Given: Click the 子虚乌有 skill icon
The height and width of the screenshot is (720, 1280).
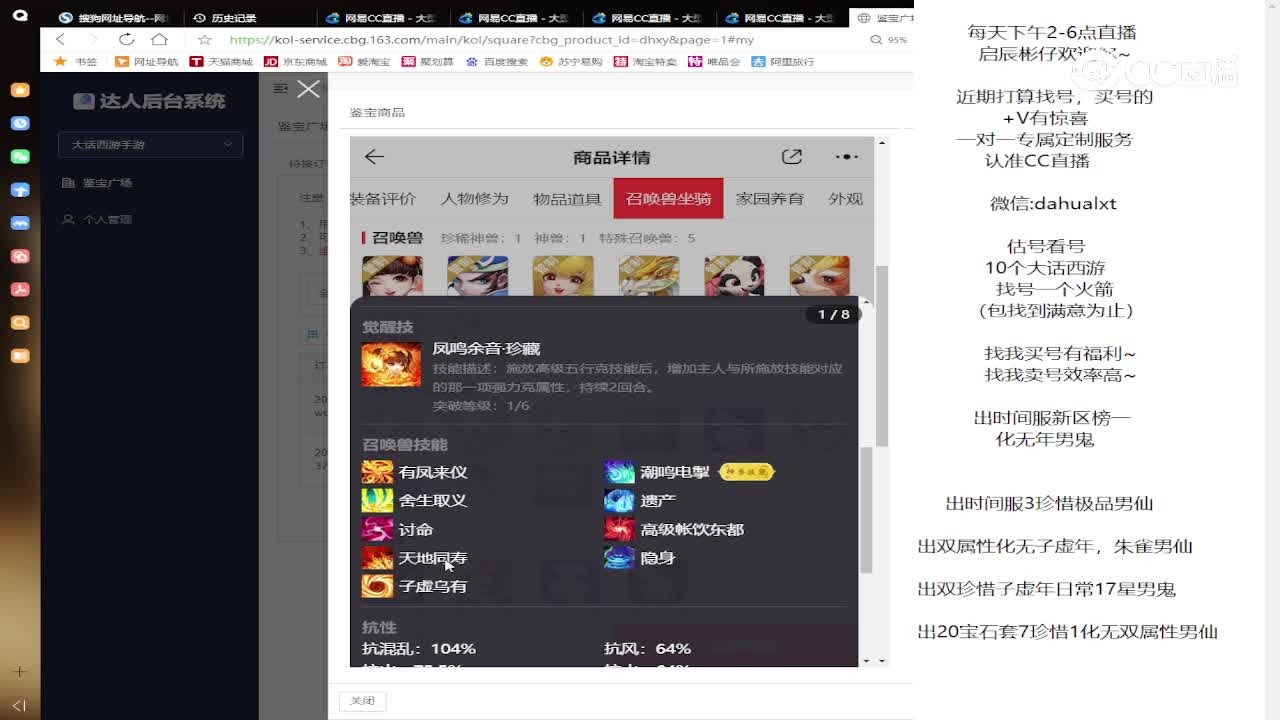Looking at the screenshot, I should coord(377,586).
